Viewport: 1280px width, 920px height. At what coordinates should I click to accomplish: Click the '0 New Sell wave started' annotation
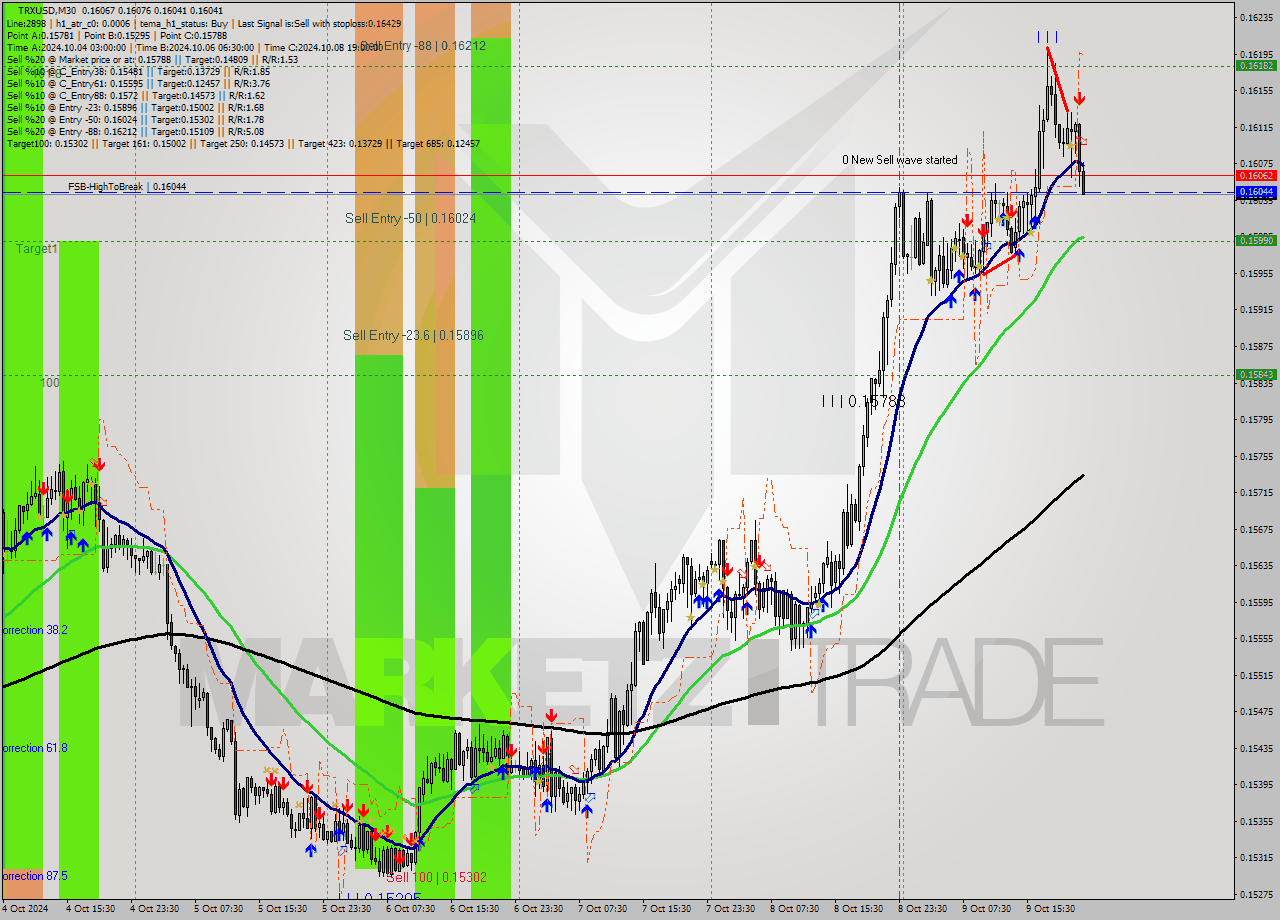[899, 160]
